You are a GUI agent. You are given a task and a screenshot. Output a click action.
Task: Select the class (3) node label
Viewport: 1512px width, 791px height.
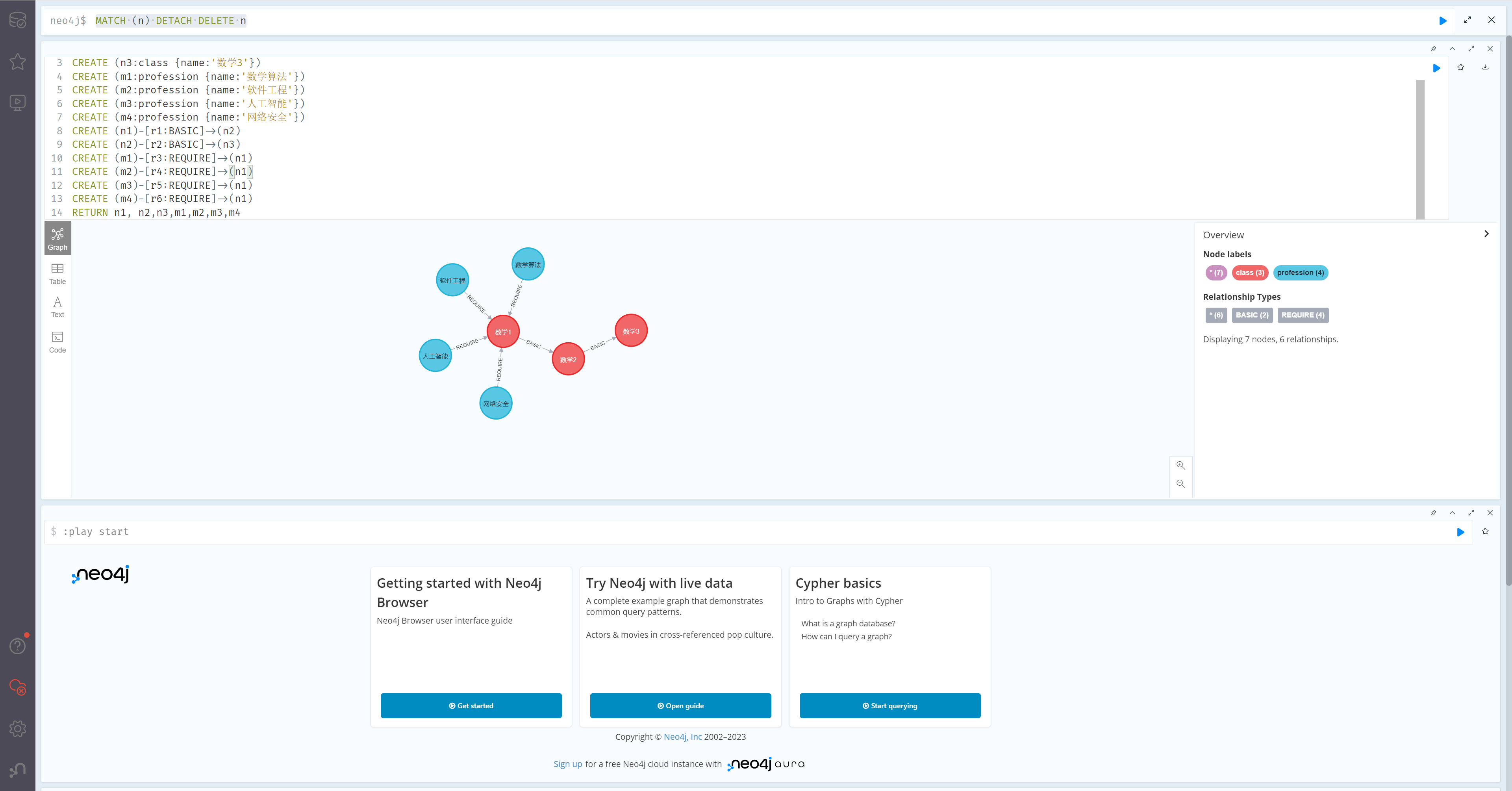pyautogui.click(x=1250, y=273)
